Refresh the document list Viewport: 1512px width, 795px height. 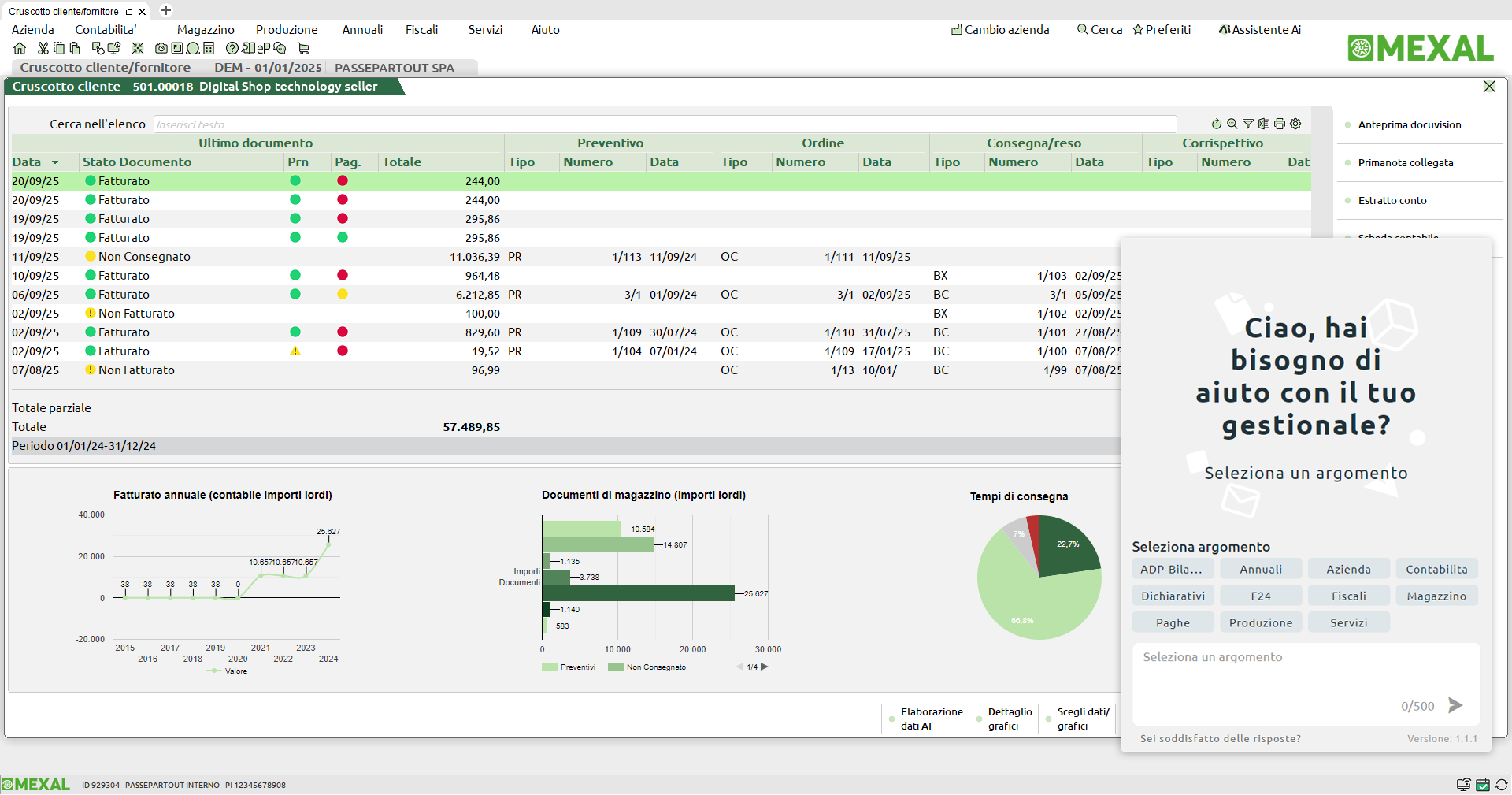(1217, 124)
